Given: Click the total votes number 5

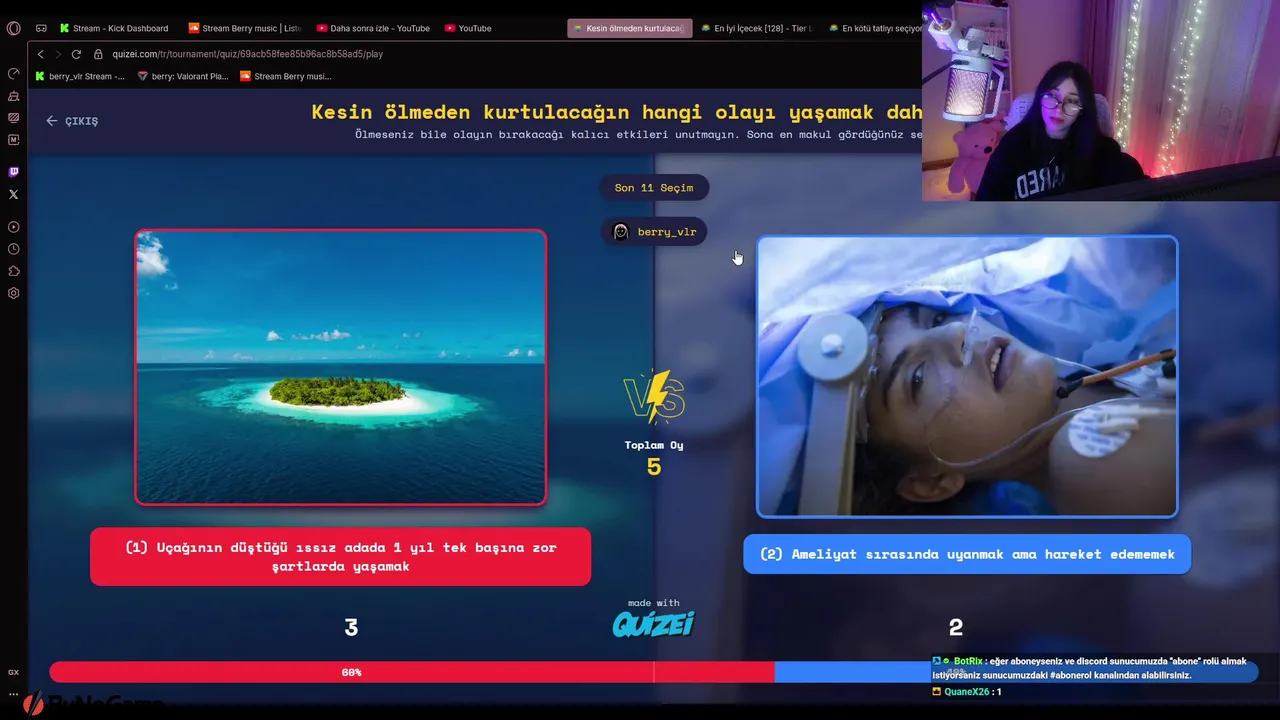Looking at the screenshot, I should coord(654,467).
